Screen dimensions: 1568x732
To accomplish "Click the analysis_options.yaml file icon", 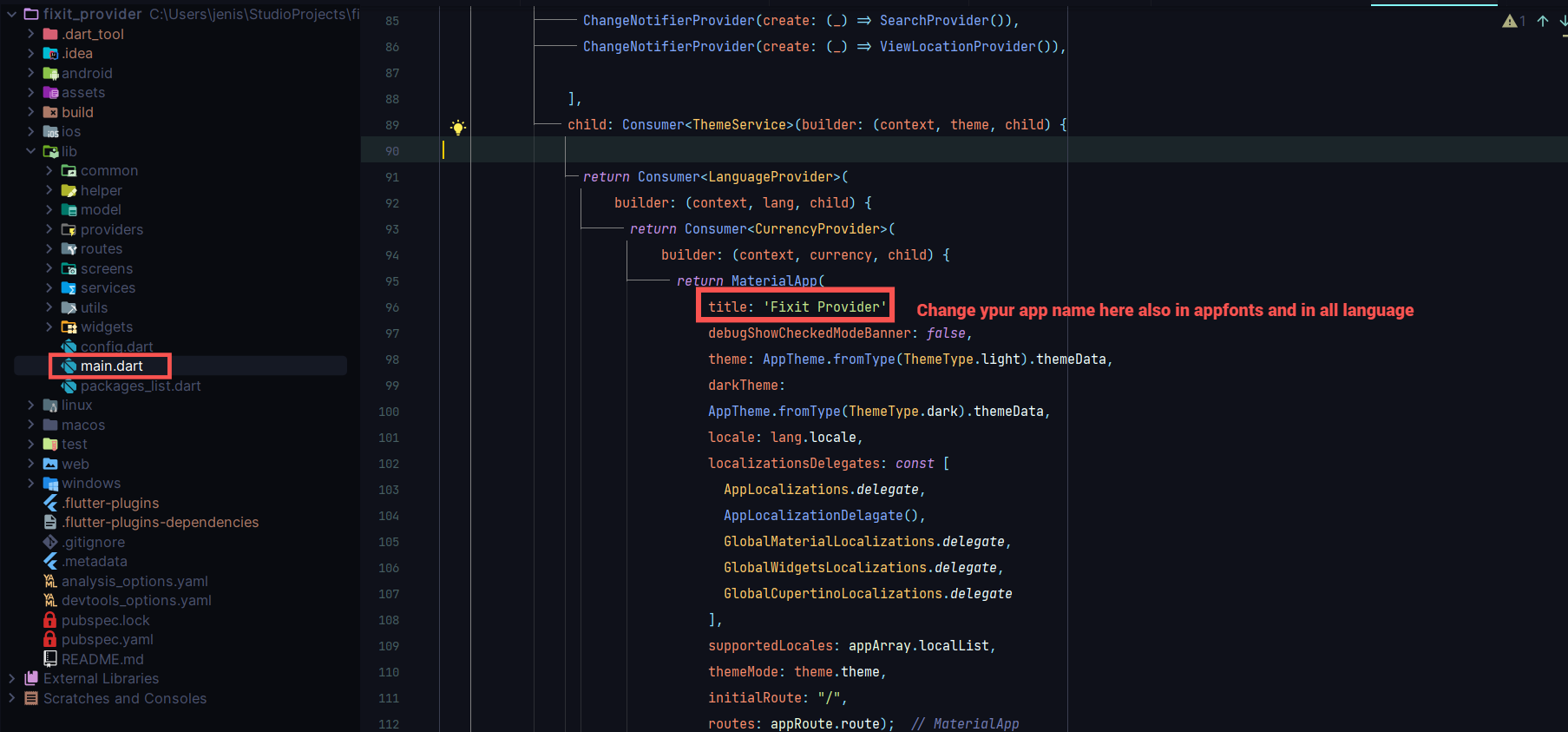I will coord(50,581).
